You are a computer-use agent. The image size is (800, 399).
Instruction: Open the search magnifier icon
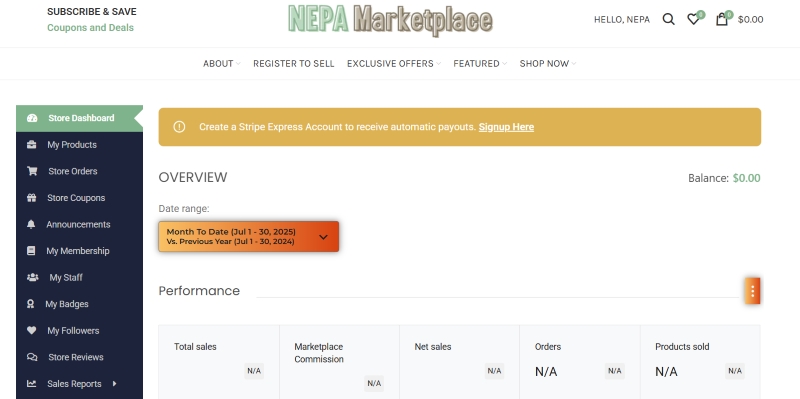click(x=668, y=19)
